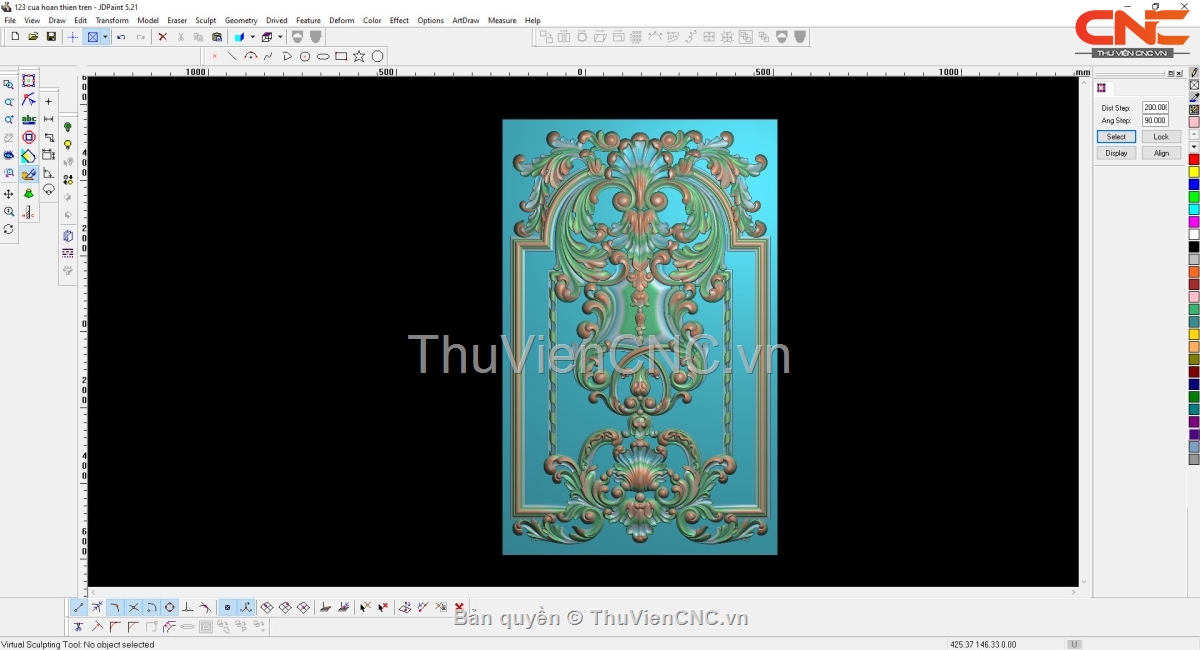Image resolution: width=1200 pixels, height=650 pixels.
Task: Choose the ellipse drawing tool
Action: (323, 56)
